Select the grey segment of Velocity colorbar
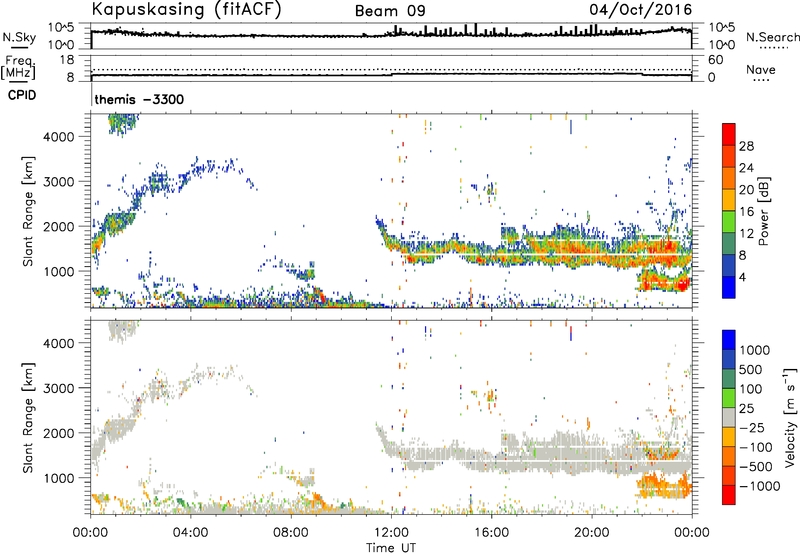 coord(729,417)
